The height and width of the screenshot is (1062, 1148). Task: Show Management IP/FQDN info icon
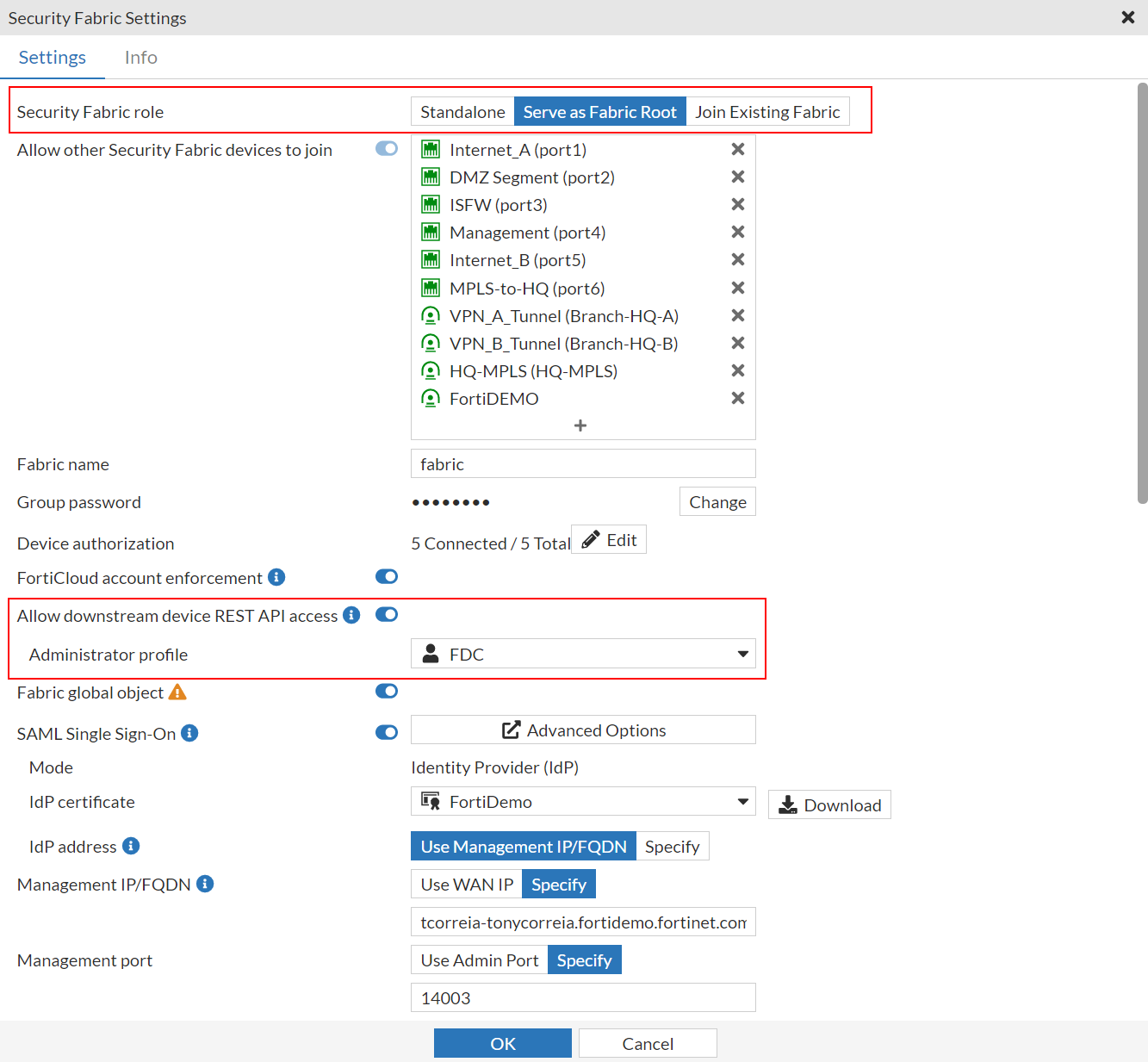pos(205,884)
